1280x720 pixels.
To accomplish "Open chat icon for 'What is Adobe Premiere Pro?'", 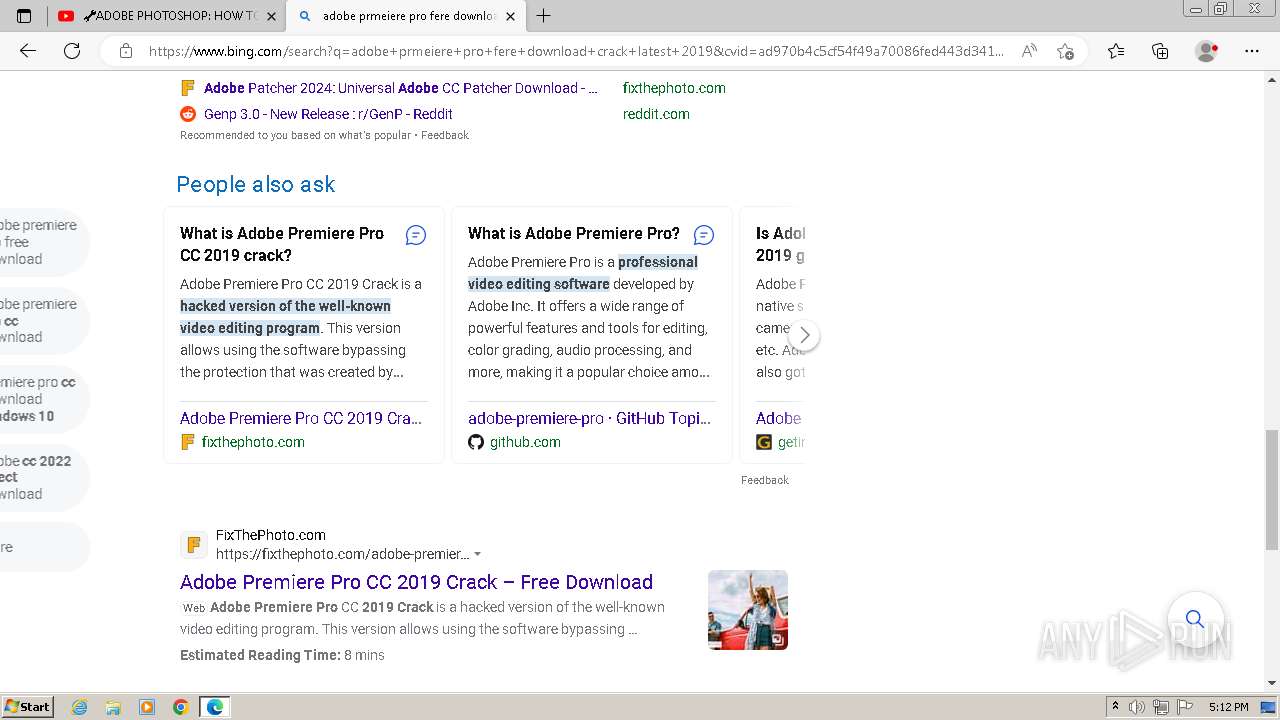I will [x=704, y=235].
